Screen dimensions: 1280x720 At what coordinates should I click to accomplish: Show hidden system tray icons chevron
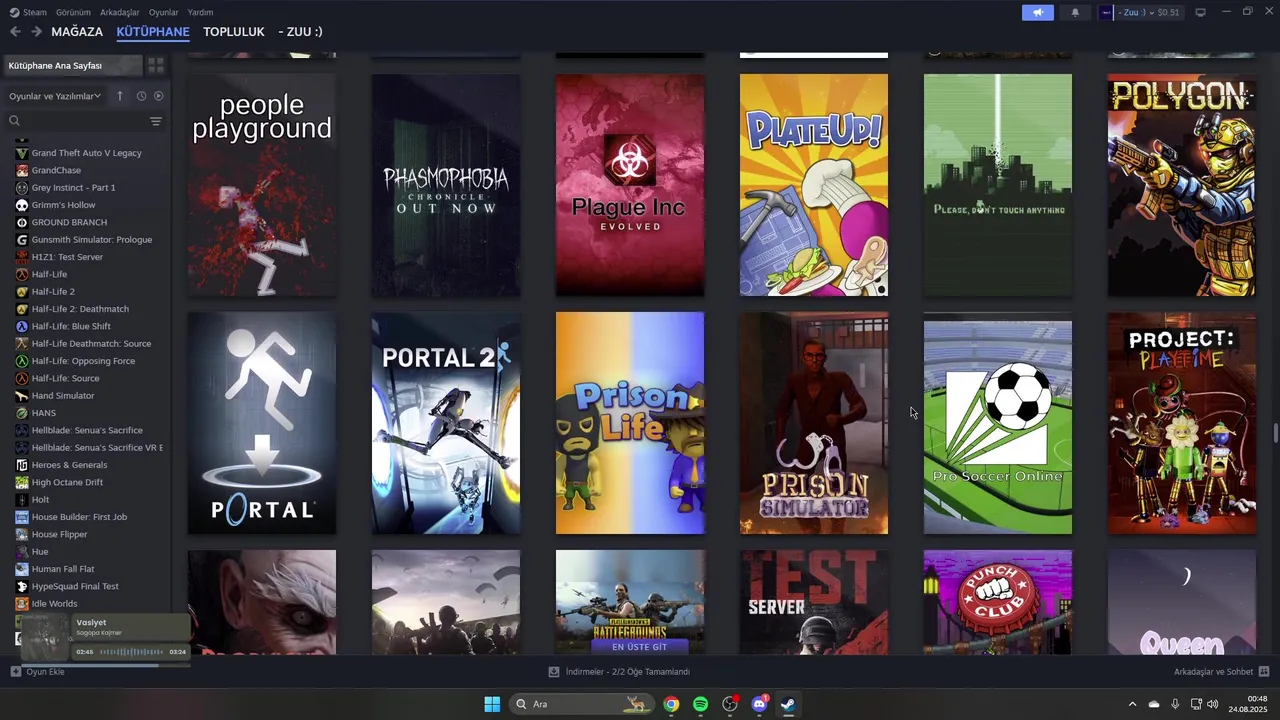[x=1132, y=704]
